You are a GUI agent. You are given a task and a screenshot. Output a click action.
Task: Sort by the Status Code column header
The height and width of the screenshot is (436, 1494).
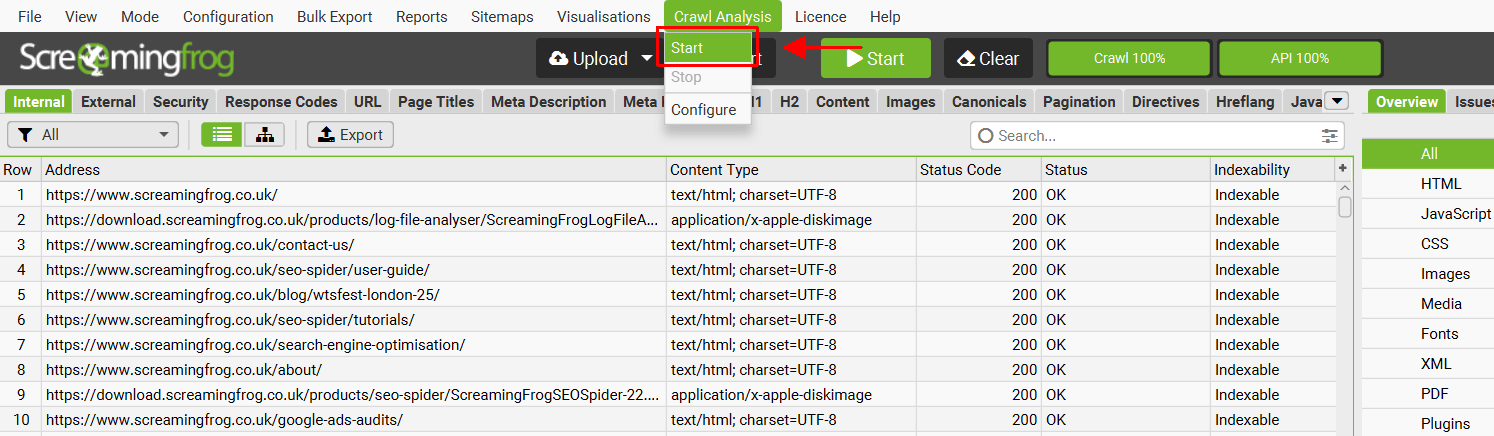(978, 170)
